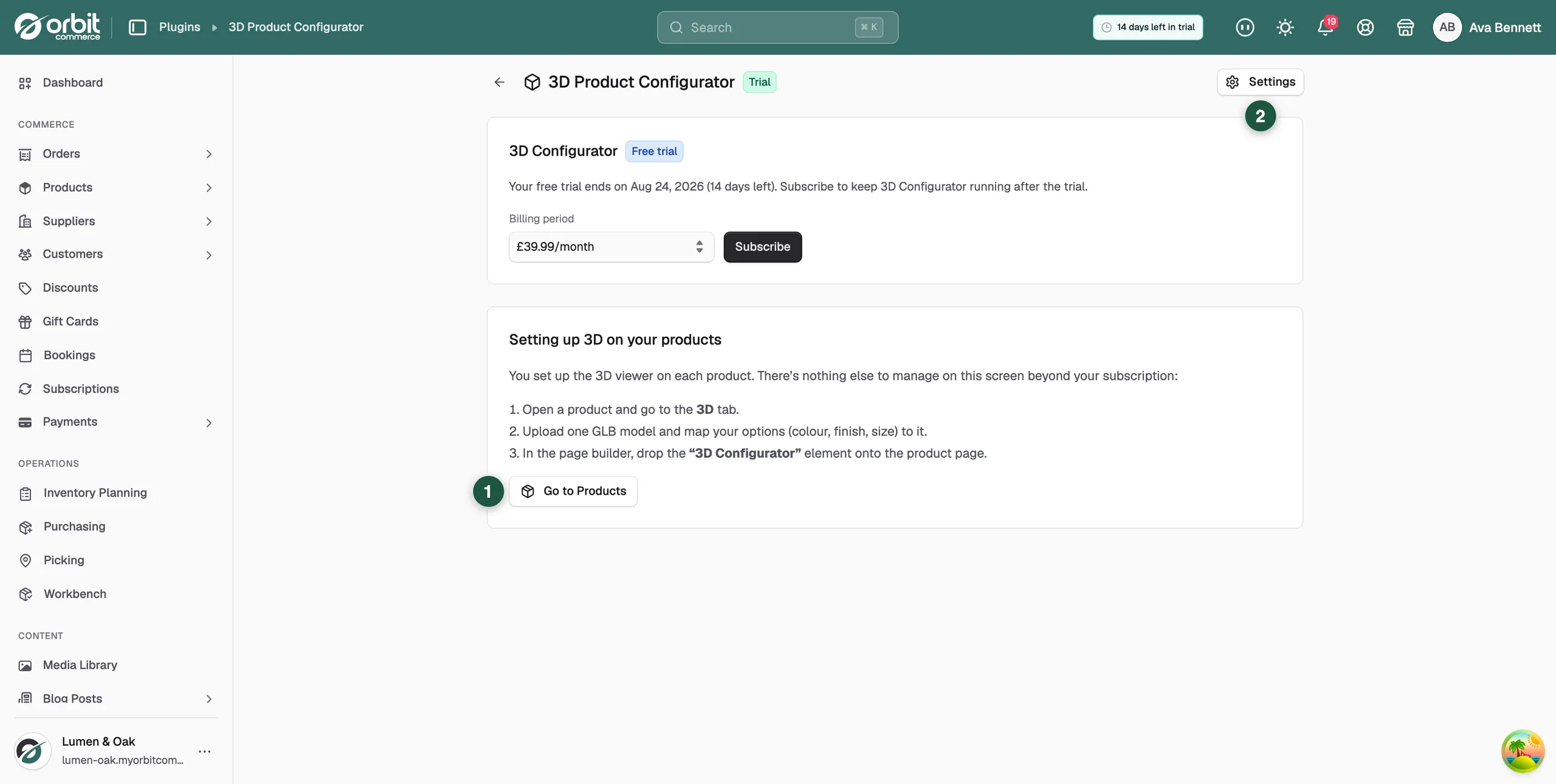Viewport: 1556px width, 784px height.
Task: Click the 14 days left in trial badge
Action: click(x=1148, y=27)
